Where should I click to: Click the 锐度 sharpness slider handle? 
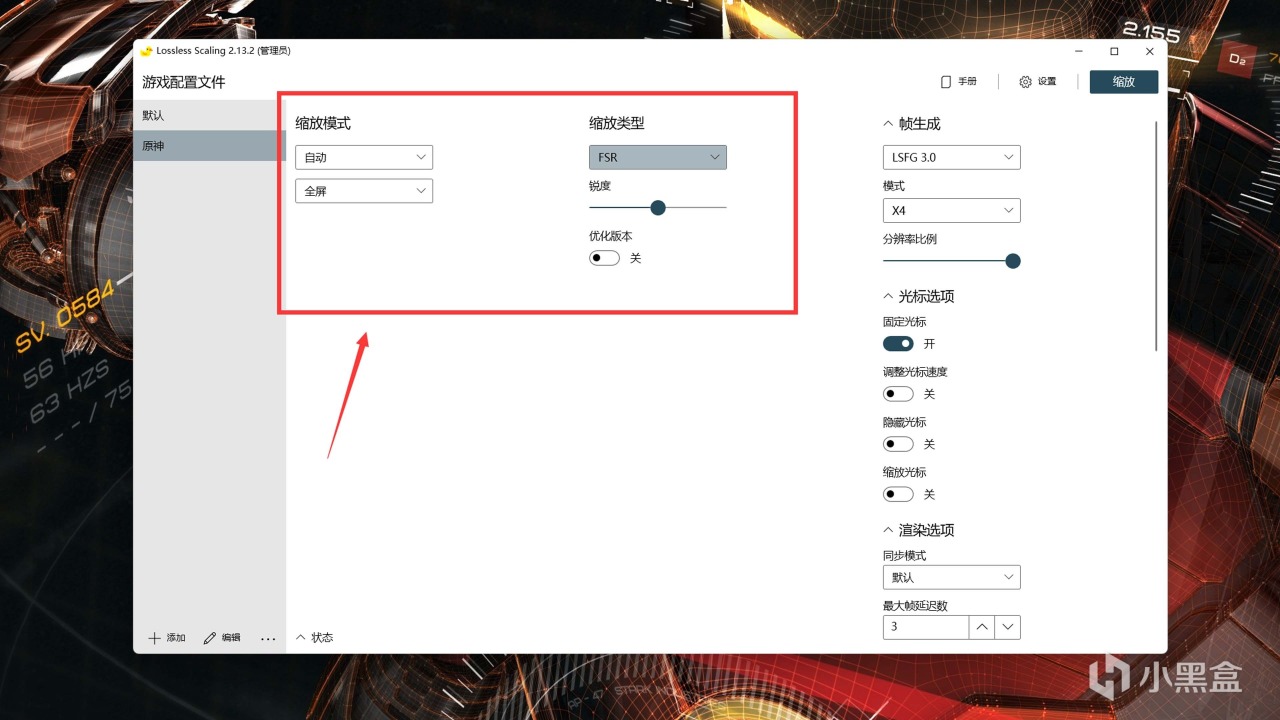coord(658,207)
